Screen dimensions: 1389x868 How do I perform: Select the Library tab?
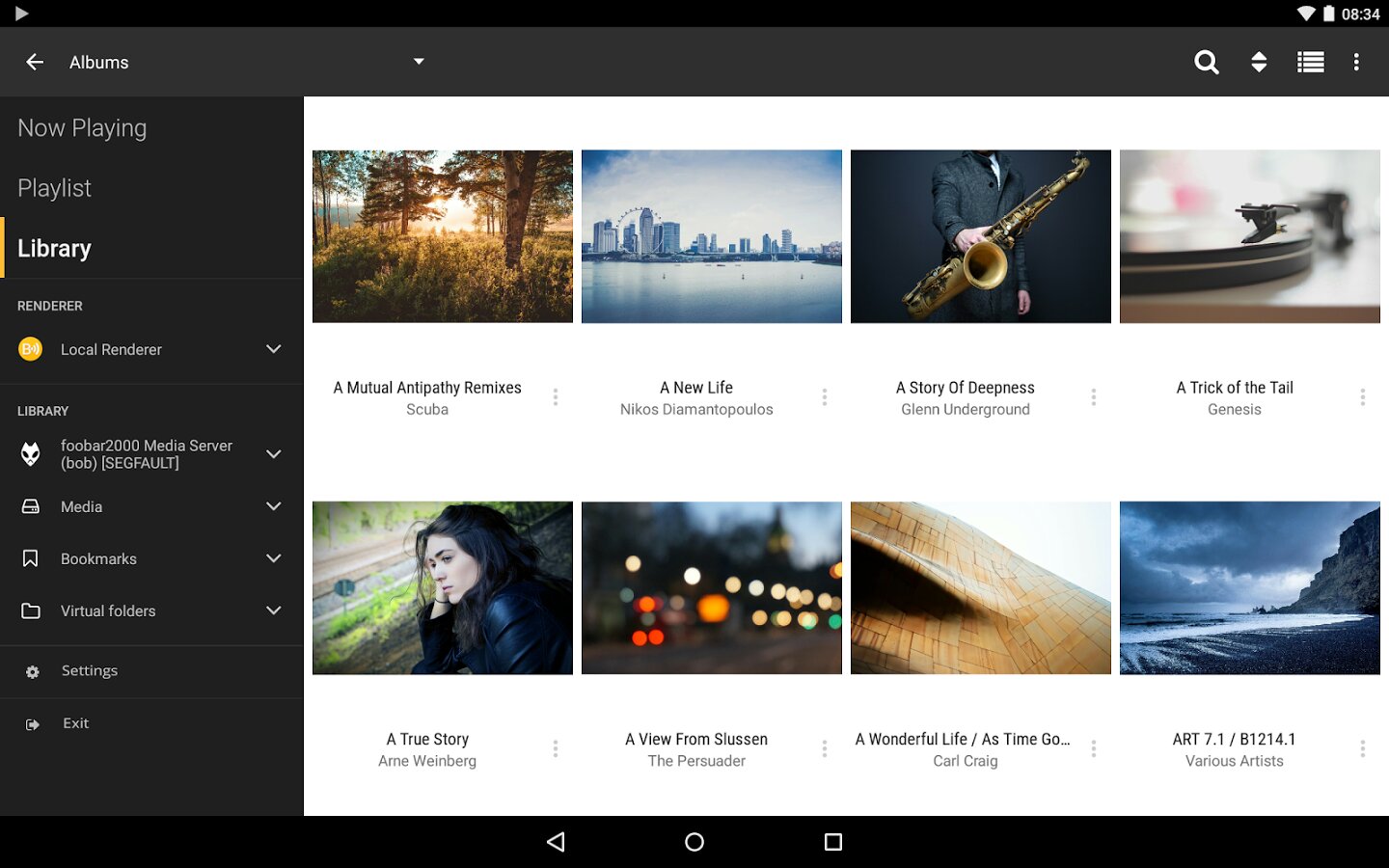(x=55, y=249)
